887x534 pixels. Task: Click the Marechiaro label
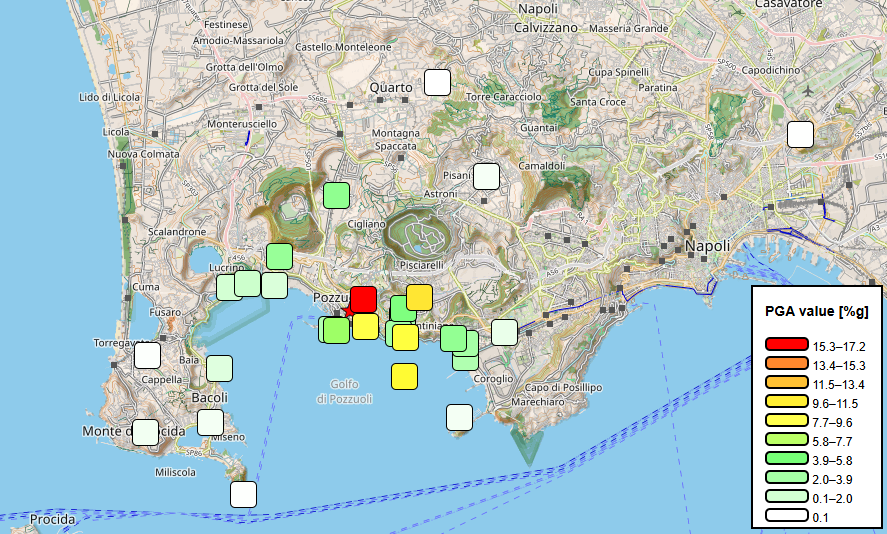pos(538,402)
